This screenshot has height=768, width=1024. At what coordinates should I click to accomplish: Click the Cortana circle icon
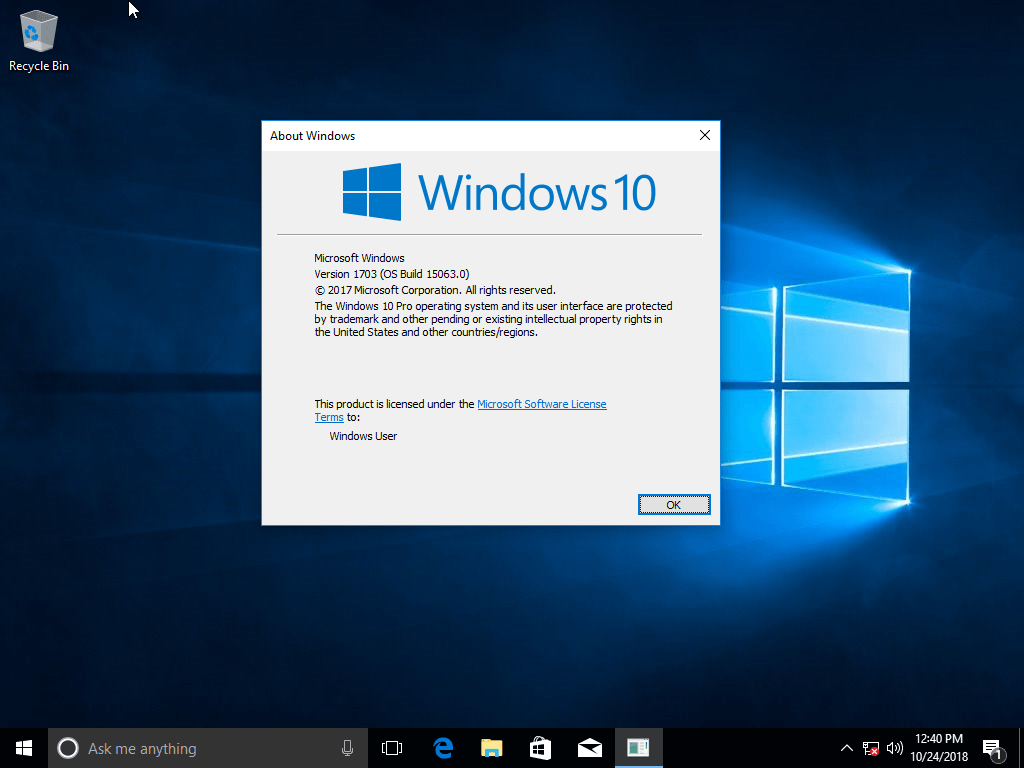pyautogui.click(x=68, y=748)
